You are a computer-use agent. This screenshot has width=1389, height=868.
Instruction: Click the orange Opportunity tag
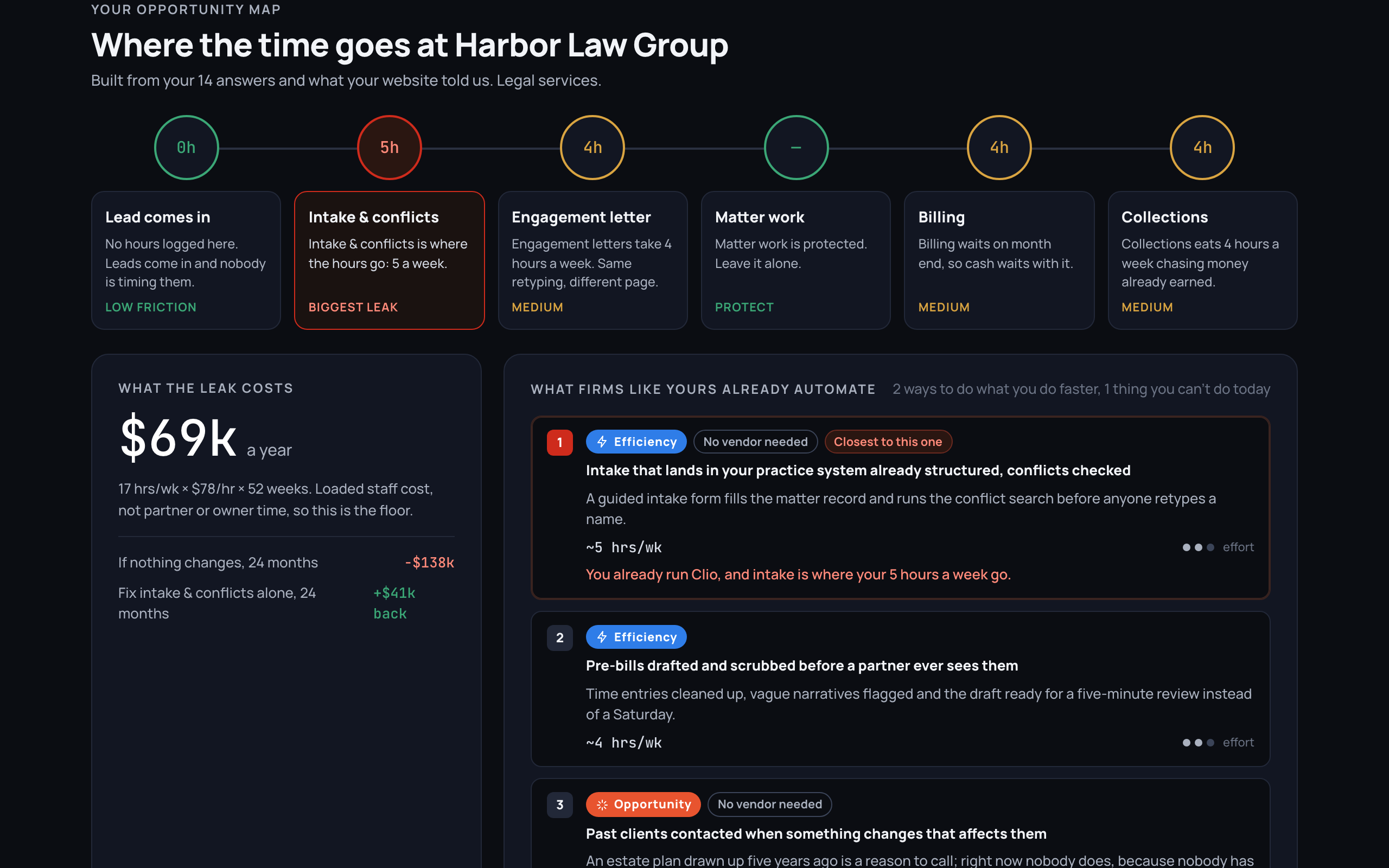643,803
